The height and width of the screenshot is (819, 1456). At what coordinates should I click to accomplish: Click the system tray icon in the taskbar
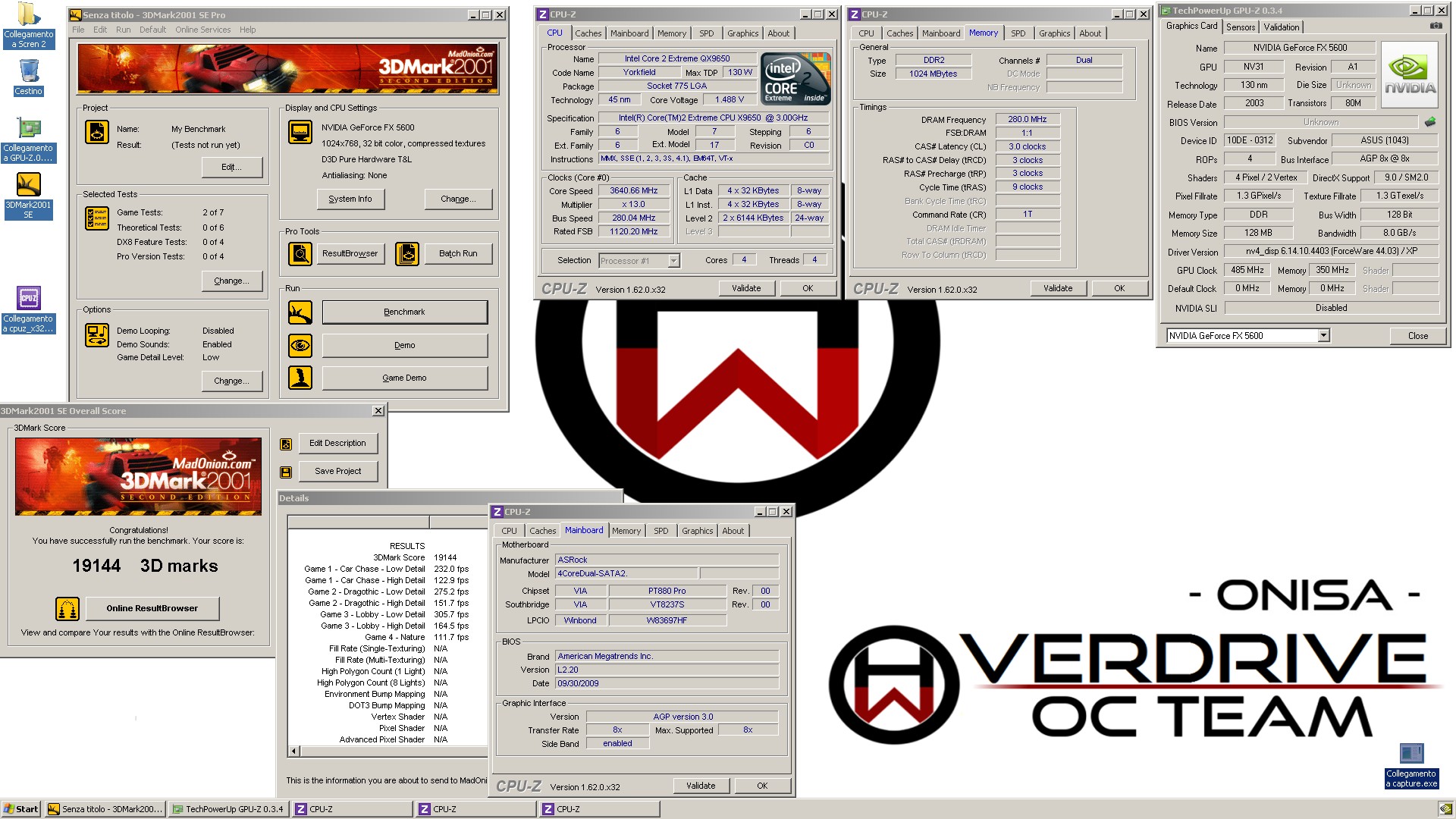pyautogui.click(x=1445, y=809)
